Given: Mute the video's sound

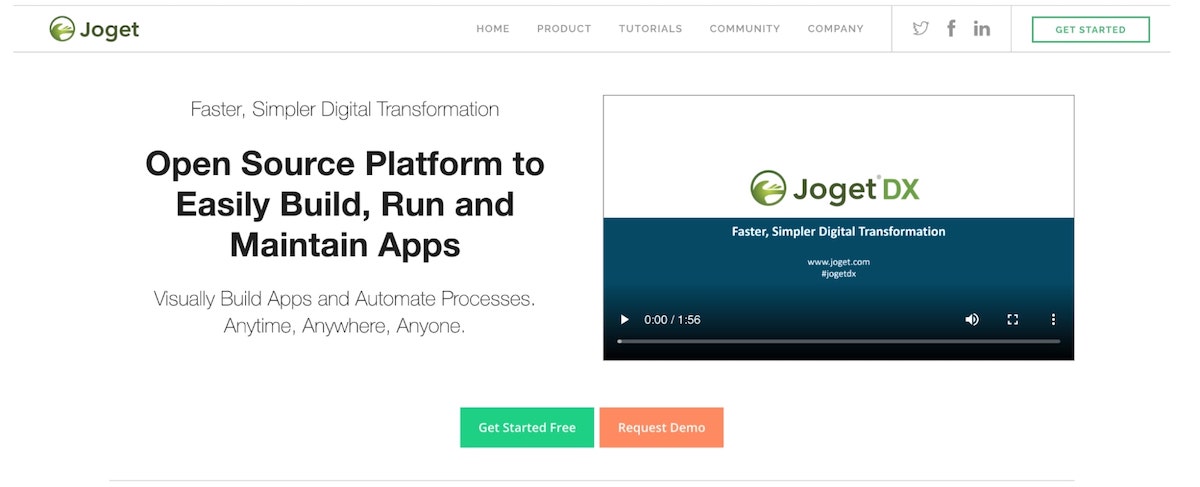Looking at the screenshot, I should pos(972,319).
